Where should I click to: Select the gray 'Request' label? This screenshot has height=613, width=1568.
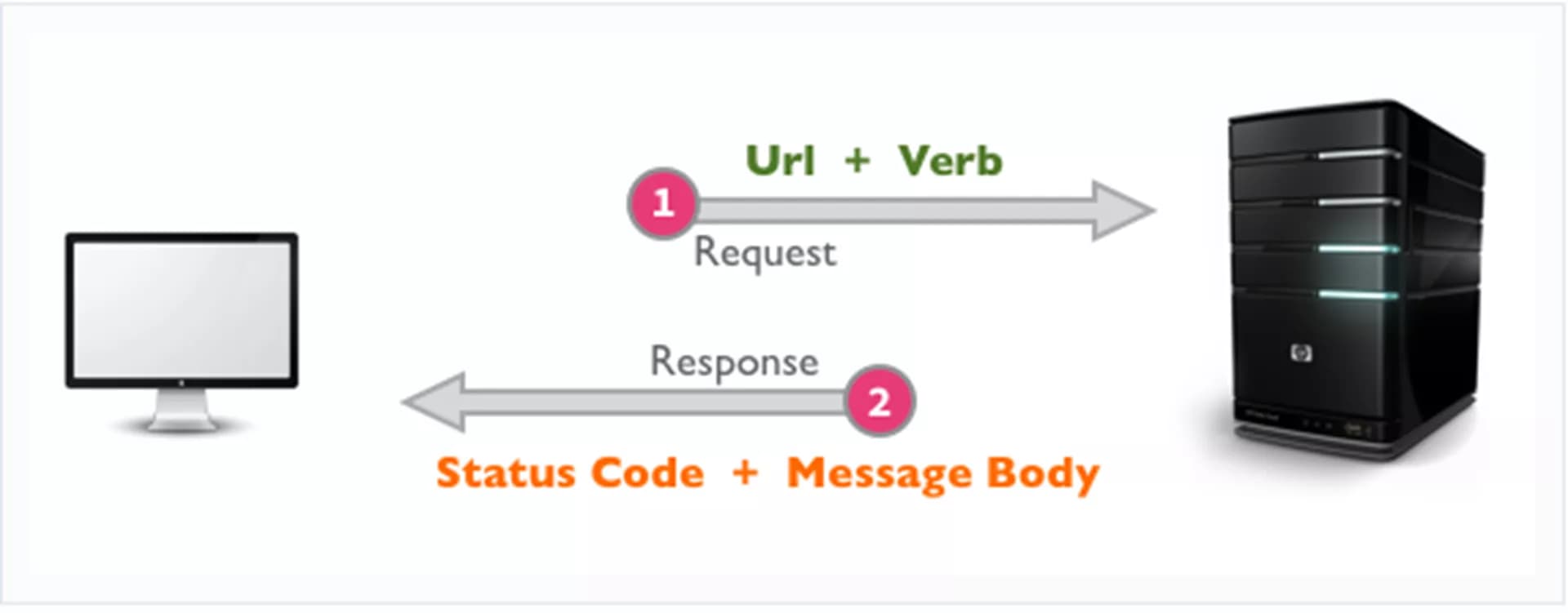click(x=764, y=252)
